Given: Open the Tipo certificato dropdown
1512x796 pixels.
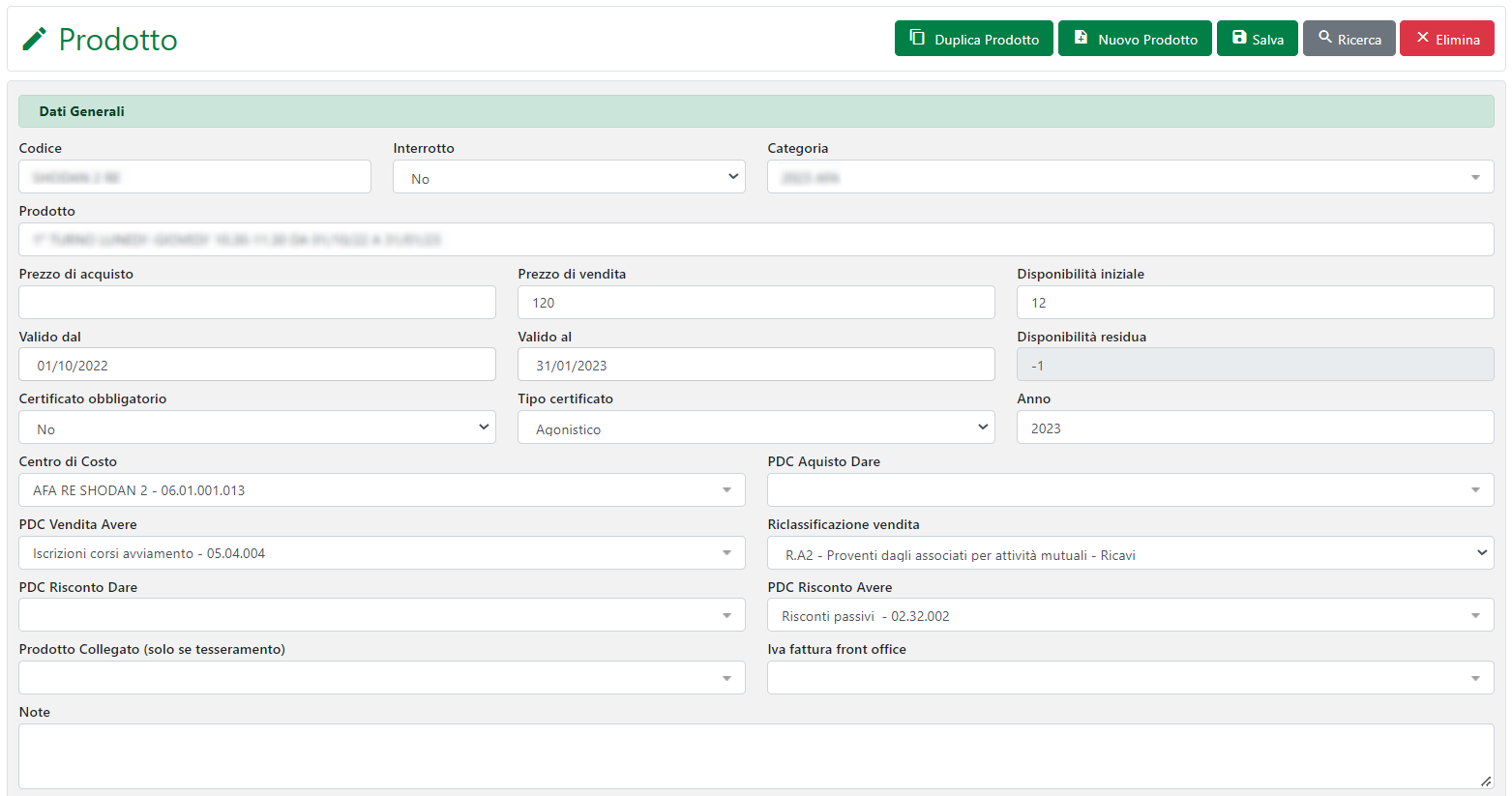Looking at the screenshot, I should tap(756, 427).
